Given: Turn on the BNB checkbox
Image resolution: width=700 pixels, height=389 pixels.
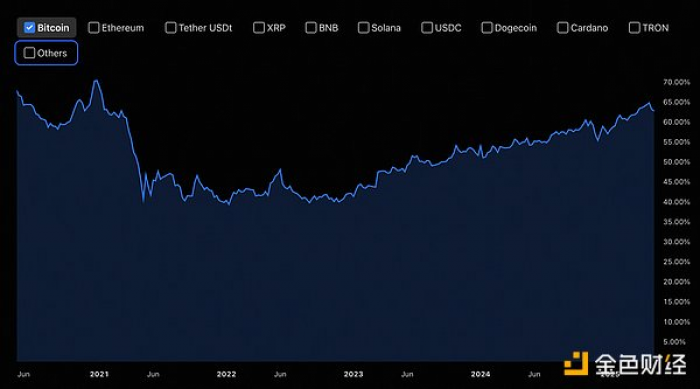Looking at the screenshot, I should click(x=311, y=28).
